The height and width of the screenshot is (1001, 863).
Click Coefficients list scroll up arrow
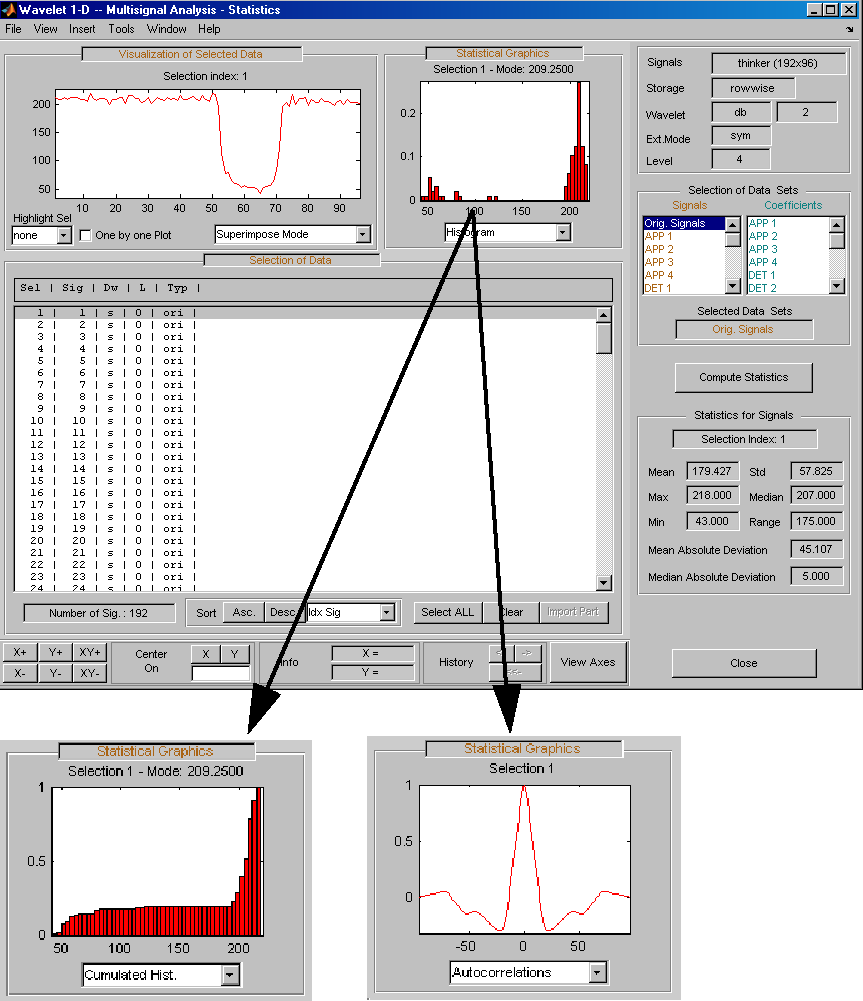click(x=836, y=225)
